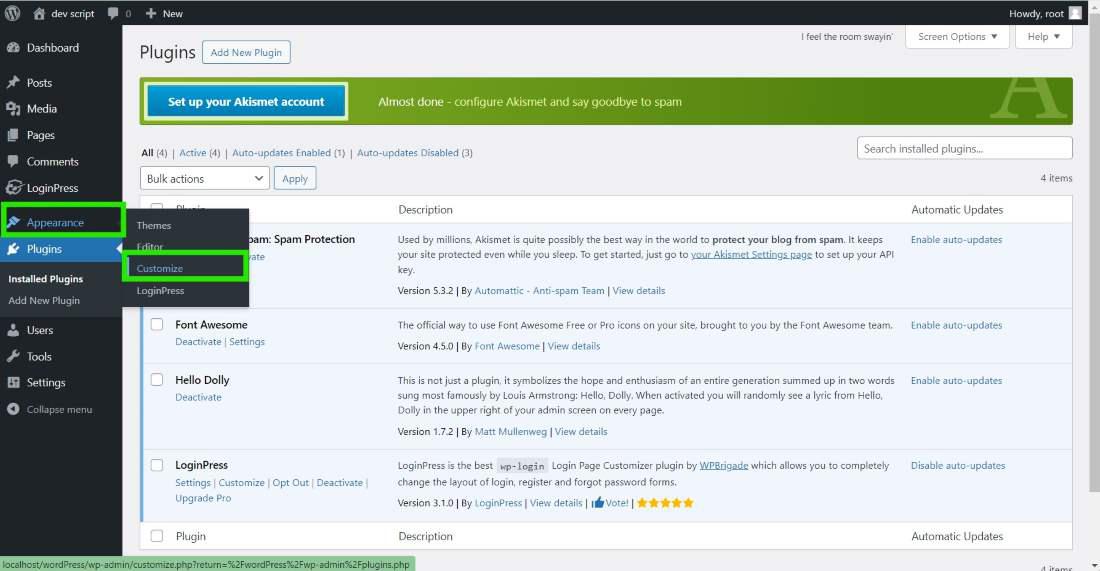Click the Collapse menu arrow icon
This screenshot has width=1100, height=571.
[x=13, y=410]
